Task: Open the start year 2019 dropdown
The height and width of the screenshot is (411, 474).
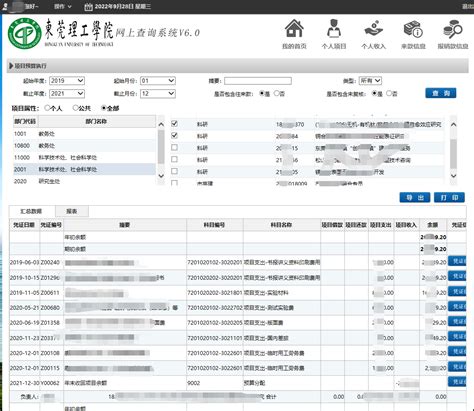Action: pos(67,81)
